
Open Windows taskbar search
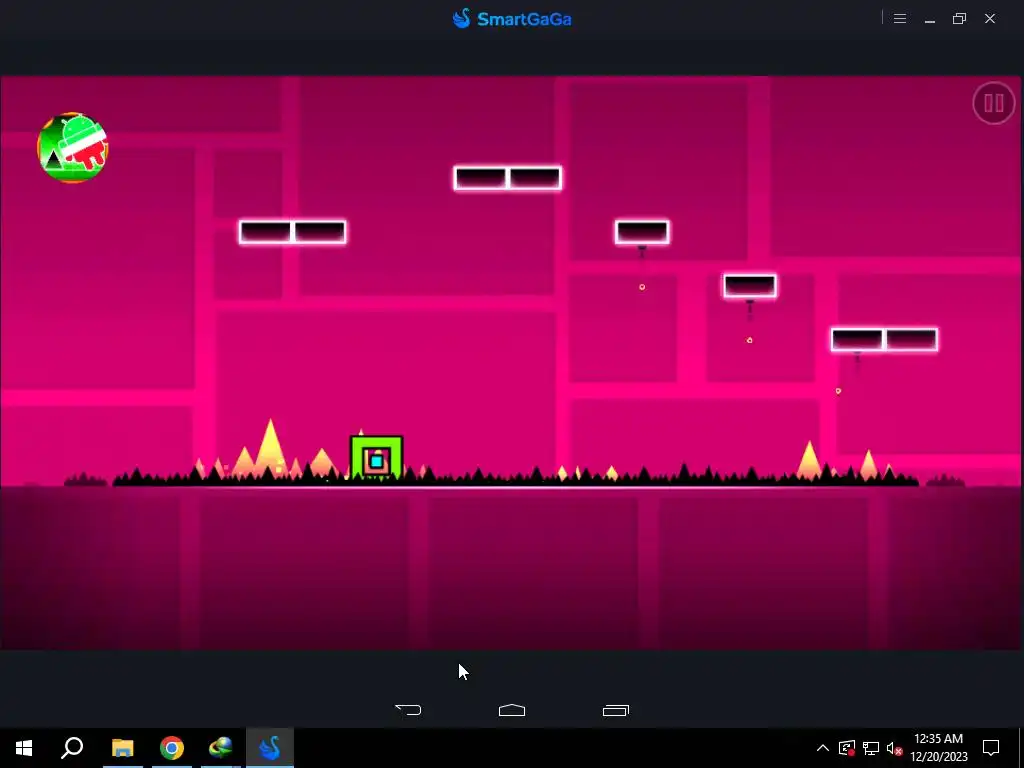point(72,748)
